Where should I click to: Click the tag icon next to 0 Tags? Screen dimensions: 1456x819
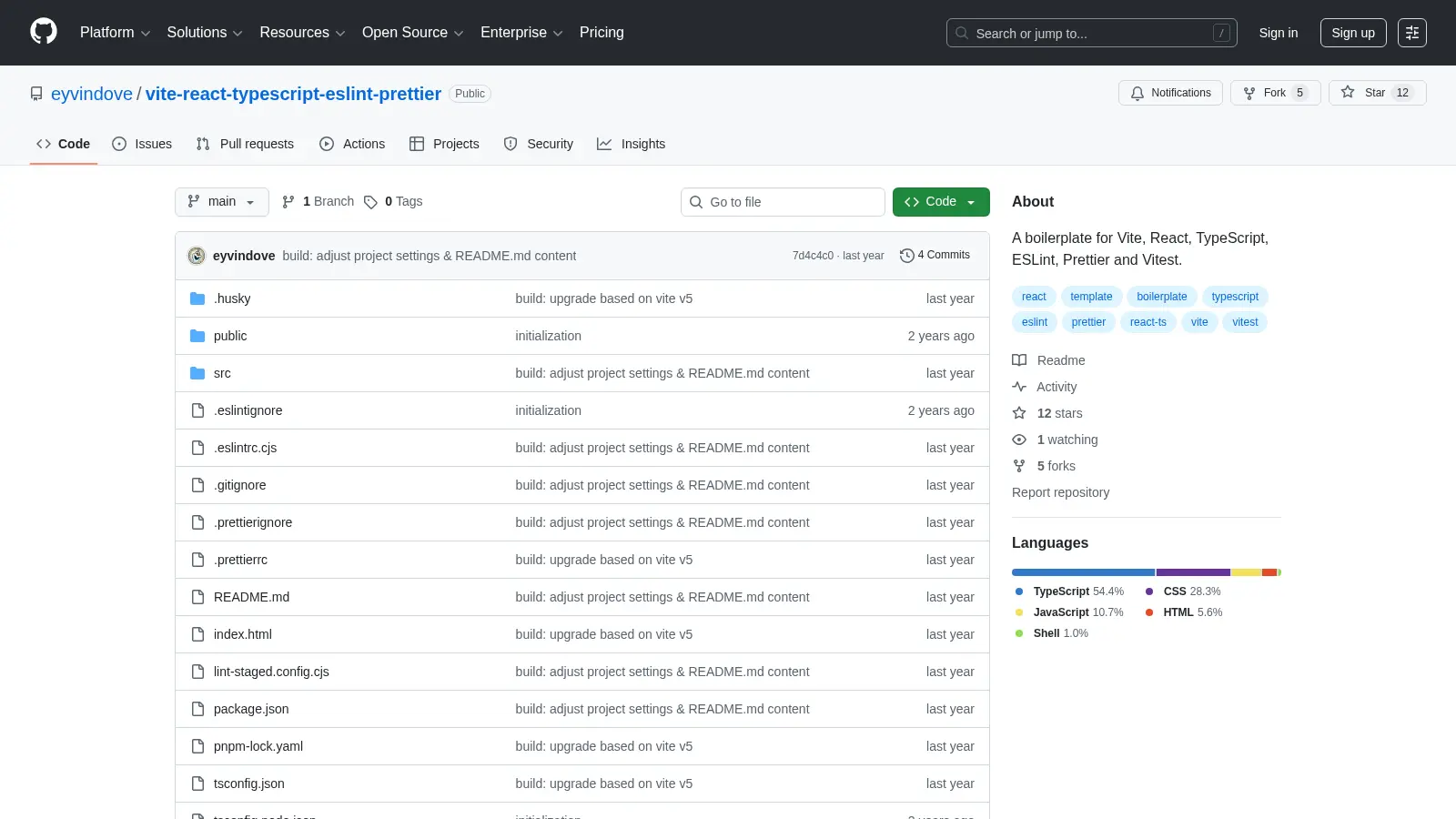pos(370,202)
